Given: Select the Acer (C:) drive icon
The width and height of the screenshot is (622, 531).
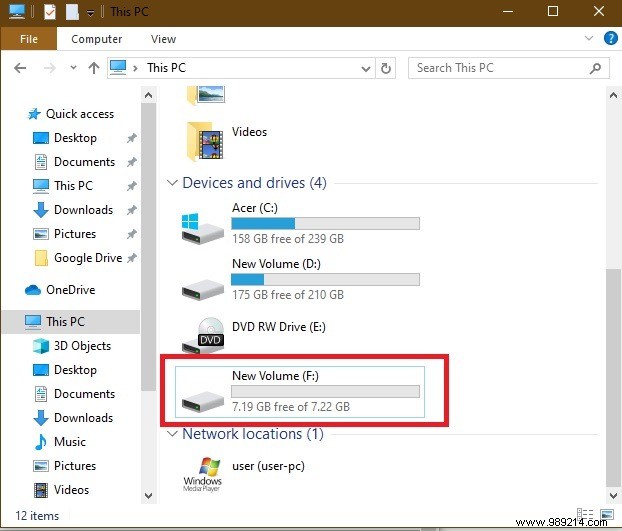Looking at the screenshot, I should point(202,228).
